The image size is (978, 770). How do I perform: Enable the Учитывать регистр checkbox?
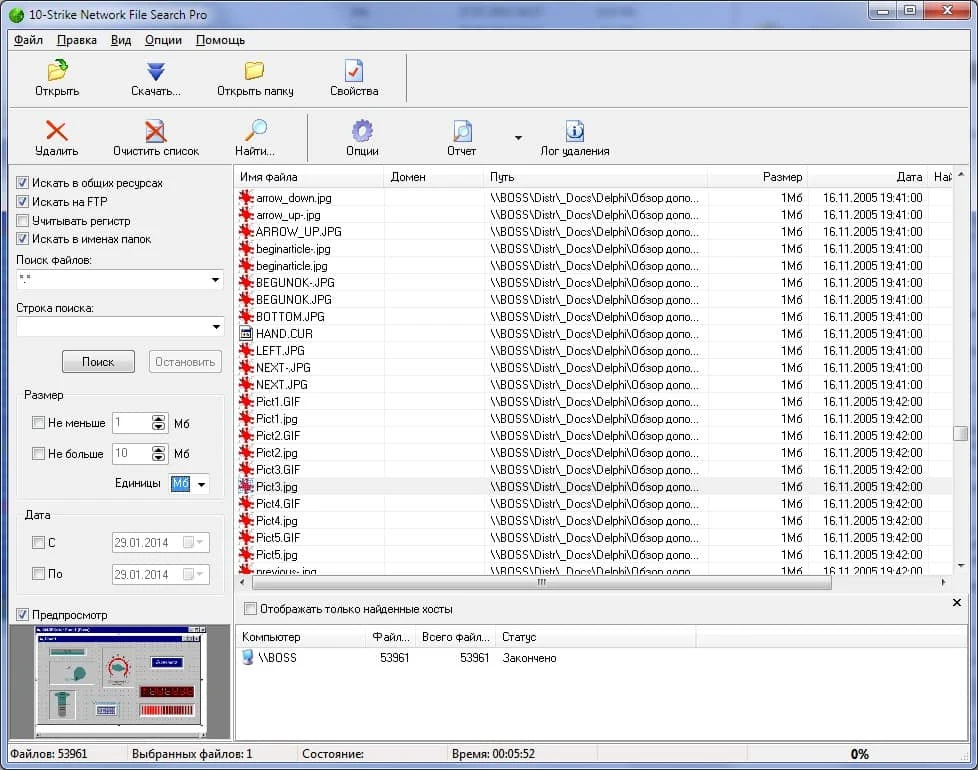click(22, 221)
